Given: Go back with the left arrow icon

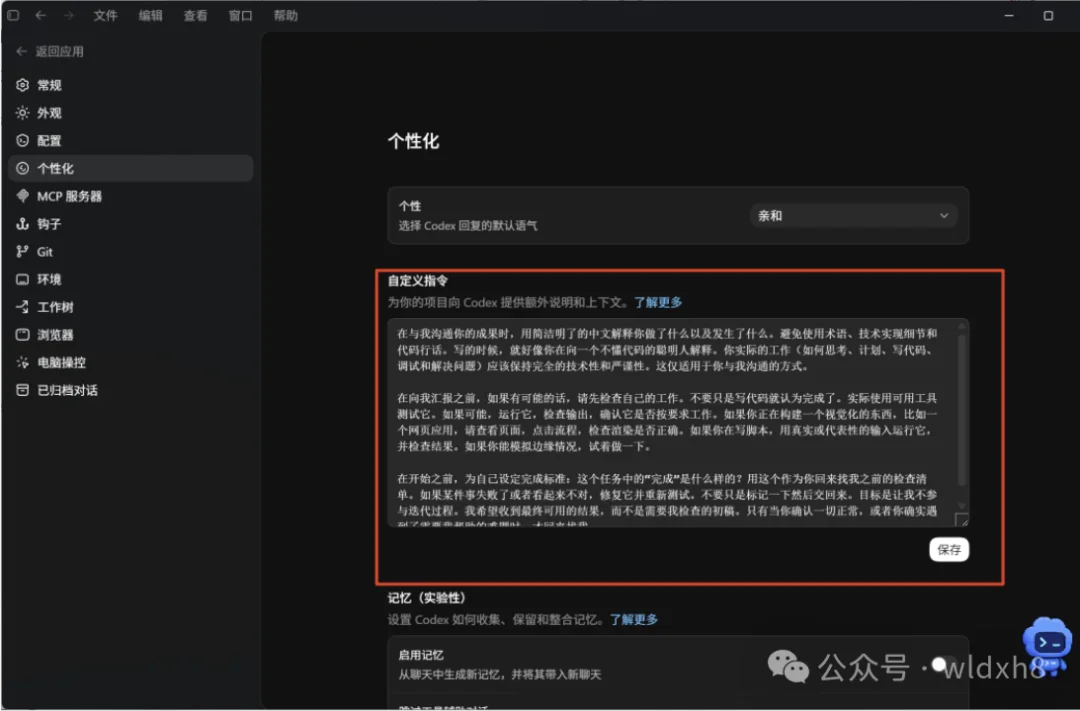Looking at the screenshot, I should click(41, 15).
